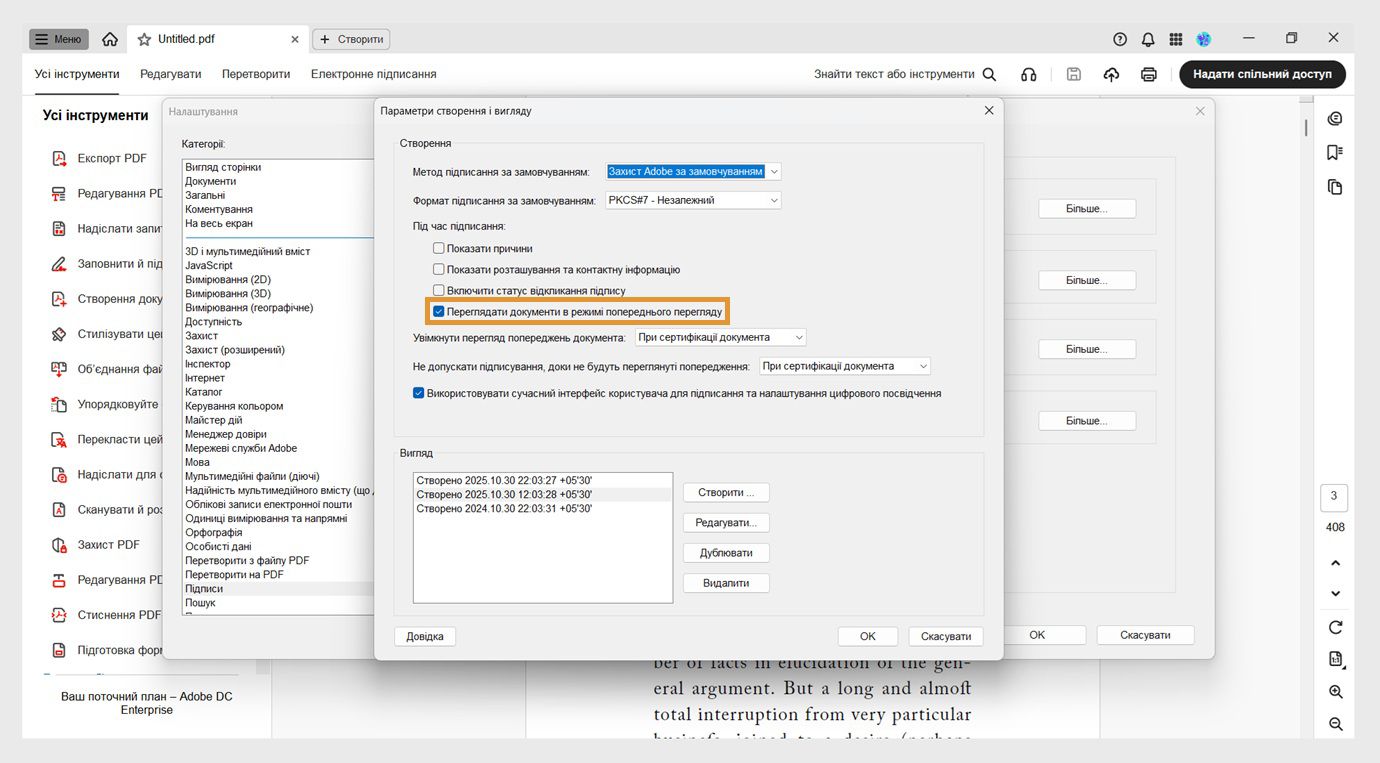Expand the Не допускати підписування dropdown

(845, 366)
